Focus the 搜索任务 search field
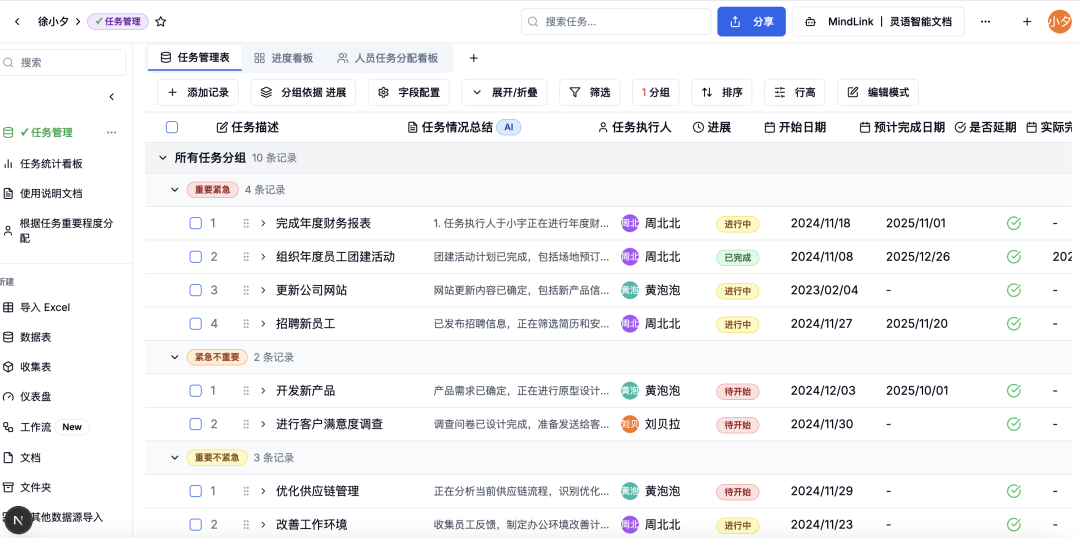This screenshot has height=538, width=1080. (x=616, y=22)
